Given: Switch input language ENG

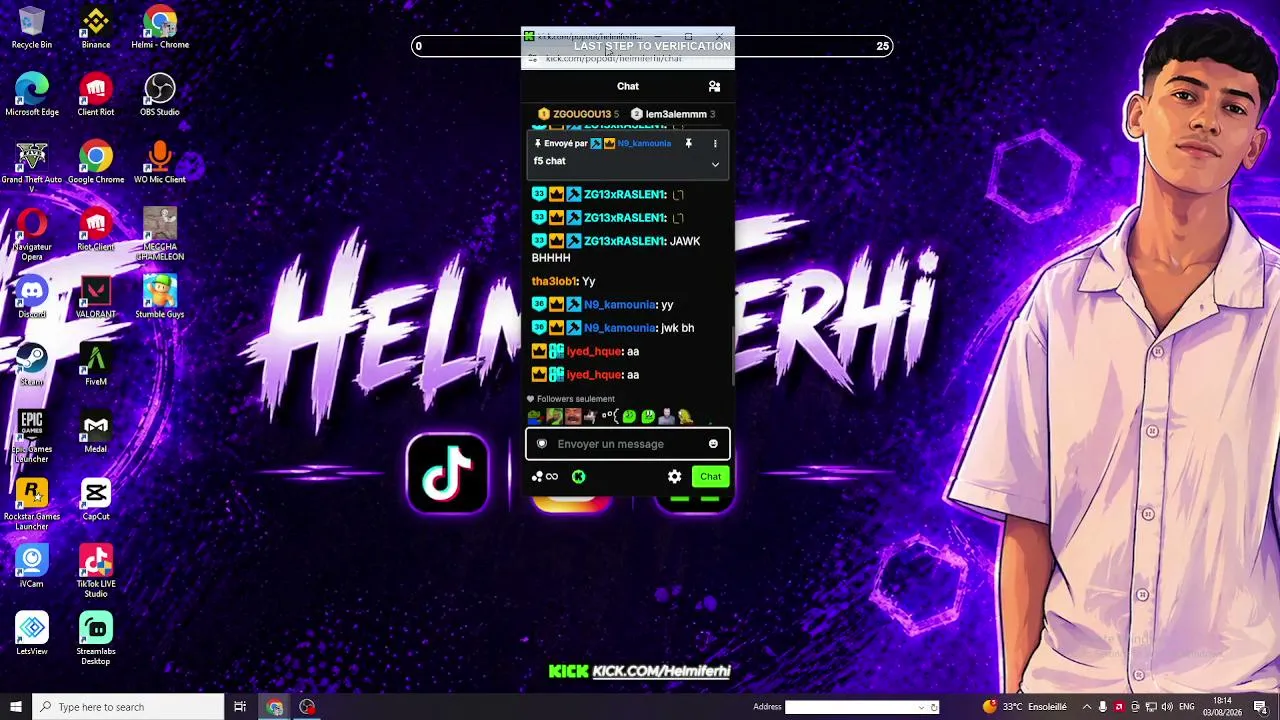Looking at the screenshot, I should tap(1187, 707).
